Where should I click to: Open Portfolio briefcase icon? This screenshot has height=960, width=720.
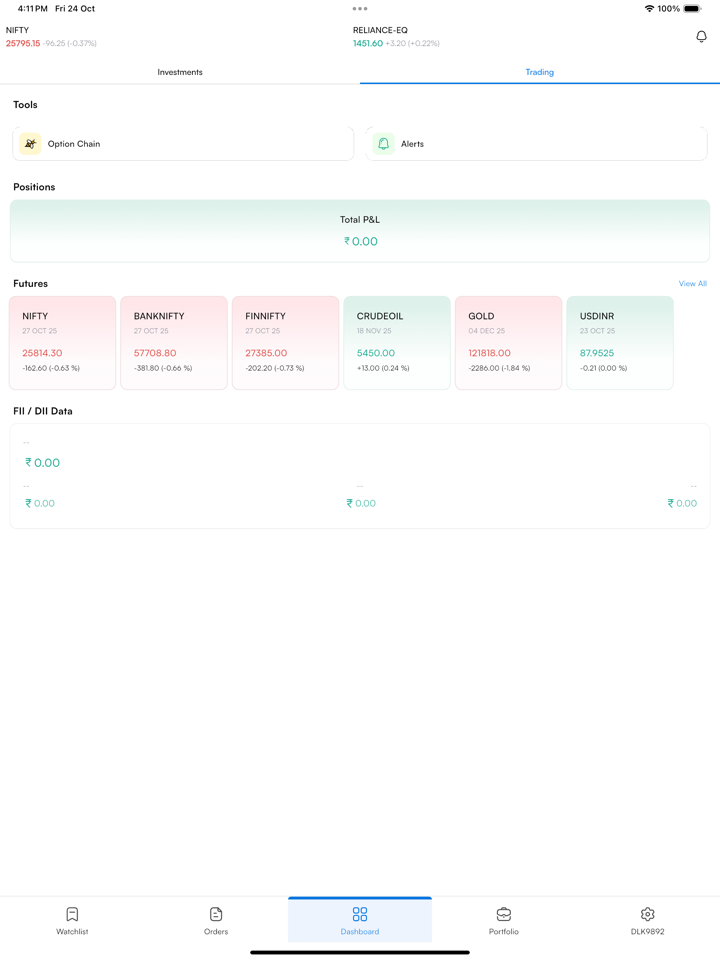(504, 914)
